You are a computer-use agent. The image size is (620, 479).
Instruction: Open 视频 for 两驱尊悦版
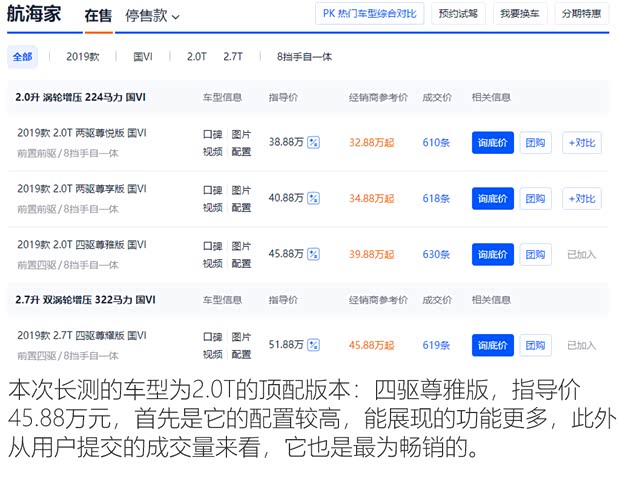point(213,152)
